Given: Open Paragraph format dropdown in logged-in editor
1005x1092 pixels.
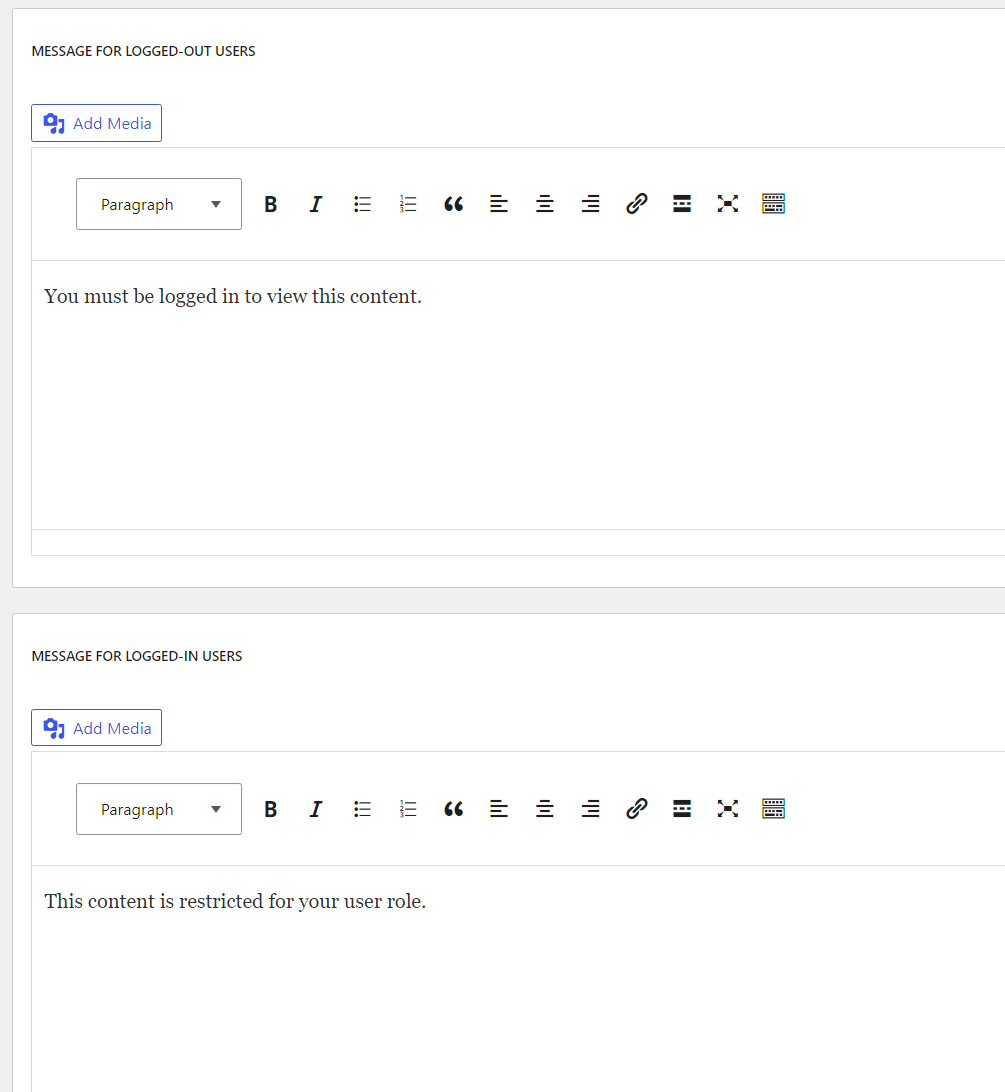Looking at the screenshot, I should [x=159, y=809].
